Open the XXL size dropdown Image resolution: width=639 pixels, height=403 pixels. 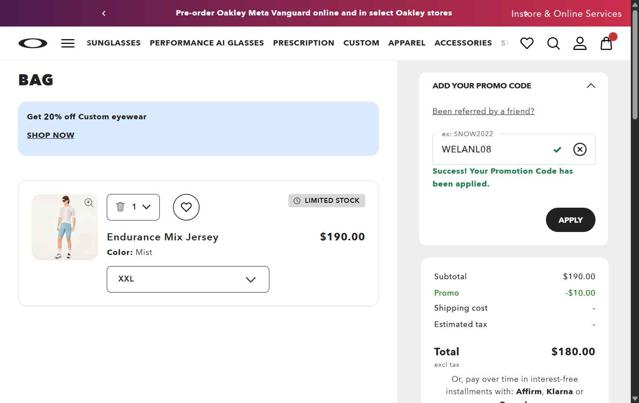pos(188,279)
